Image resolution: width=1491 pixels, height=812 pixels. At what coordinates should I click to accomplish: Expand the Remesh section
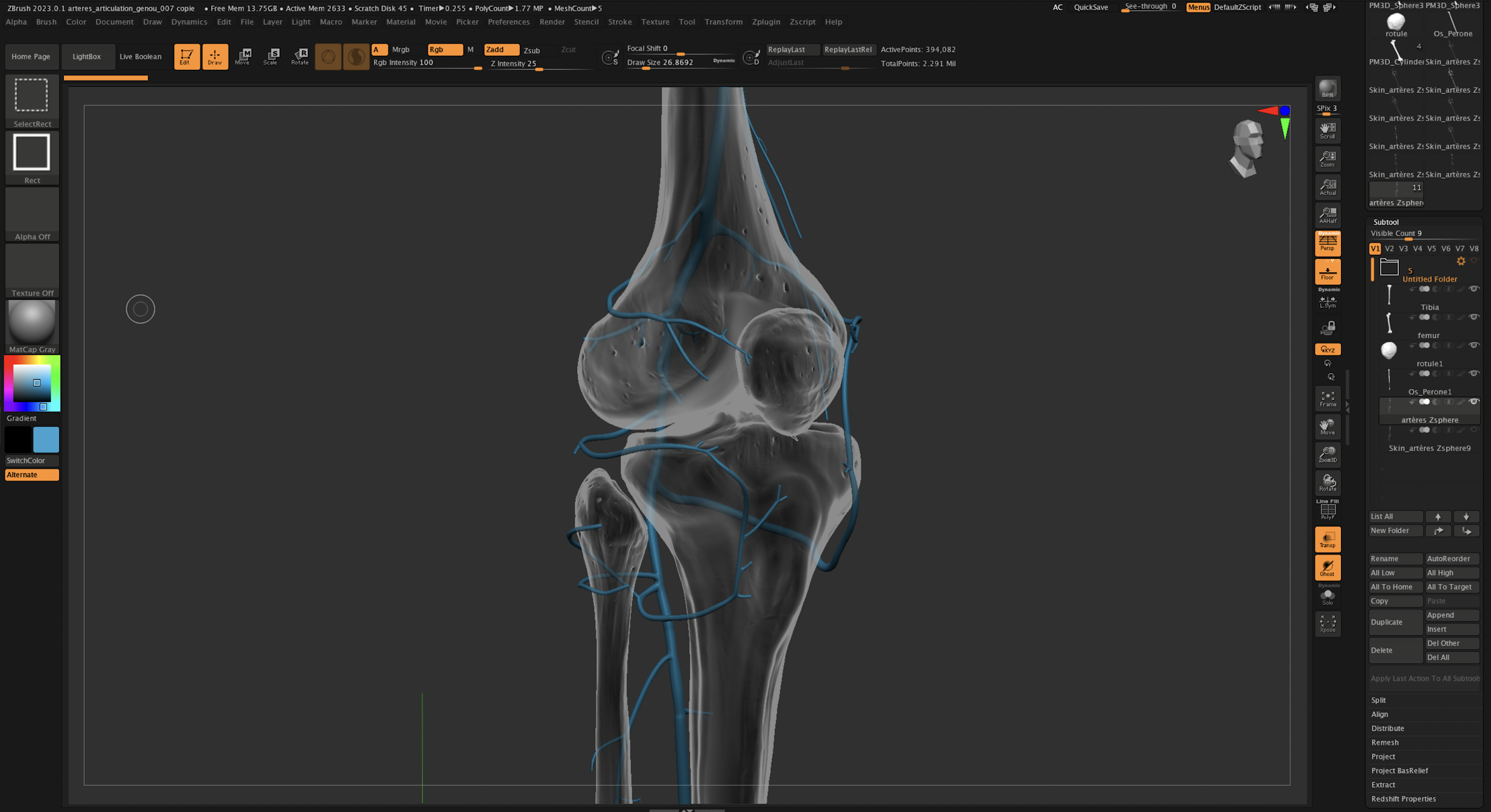pos(1385,742)
